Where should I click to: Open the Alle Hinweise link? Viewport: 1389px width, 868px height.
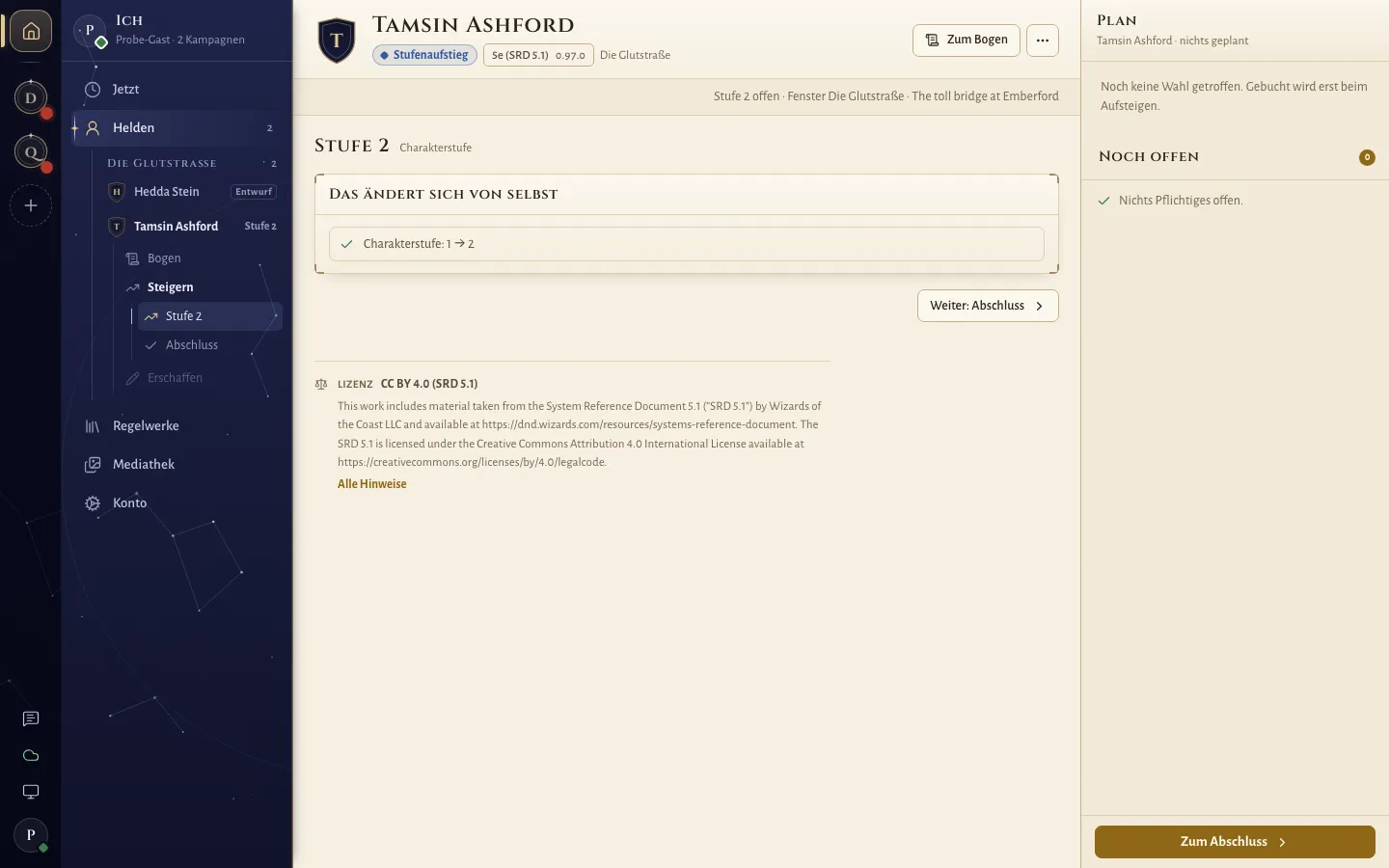point(372,484)
